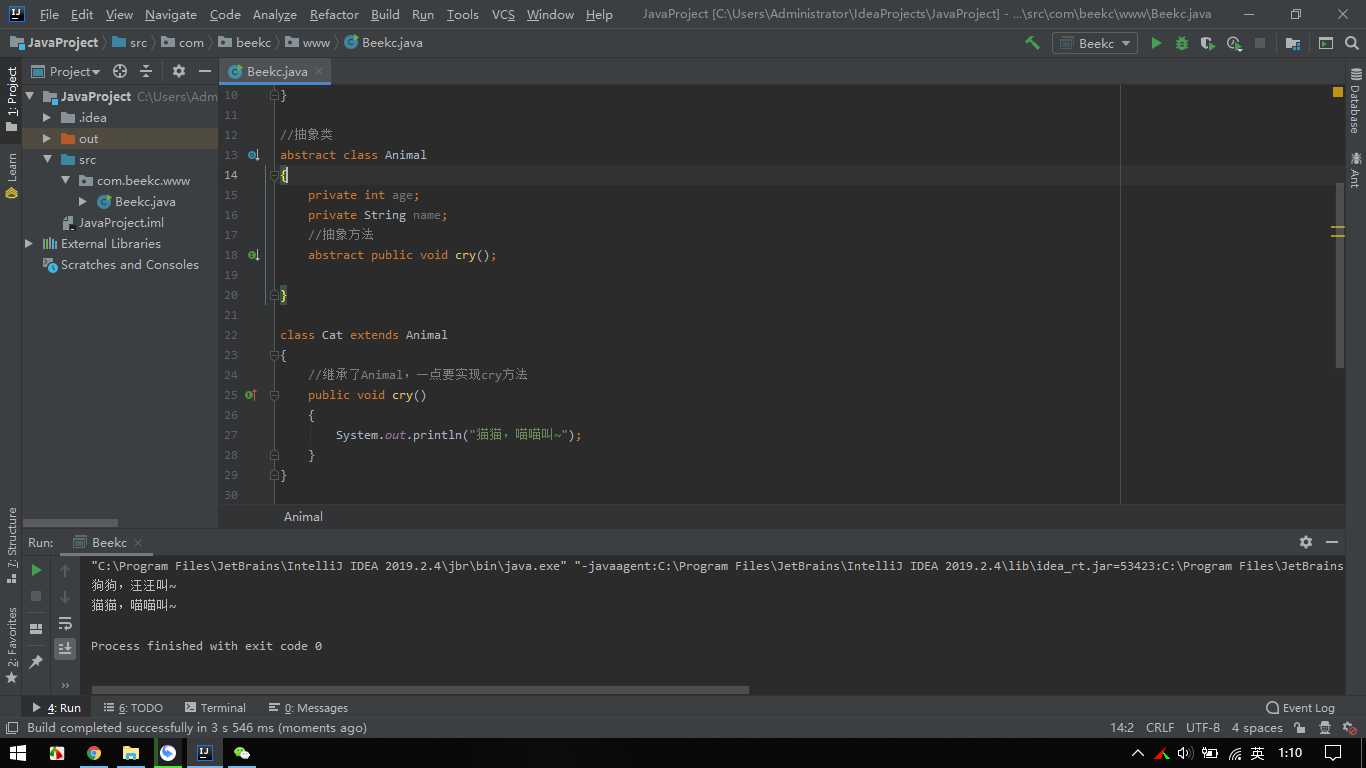Select JavaProject.iml in the project tree
The image size is (1366, 768).
[x=120, y=222]
